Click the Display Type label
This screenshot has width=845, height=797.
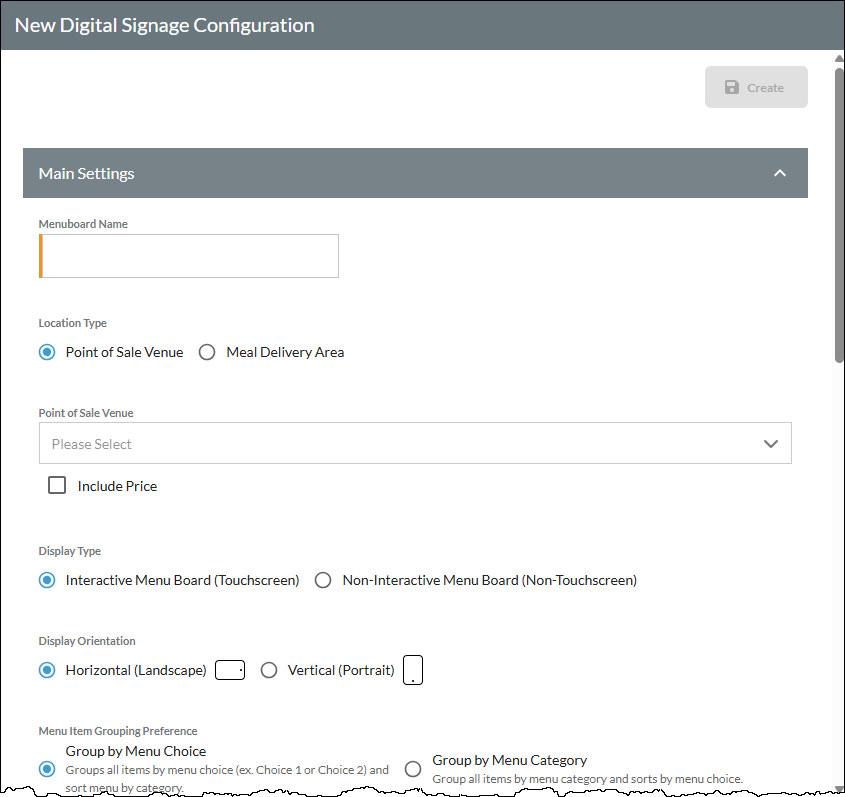coord(70,551)
